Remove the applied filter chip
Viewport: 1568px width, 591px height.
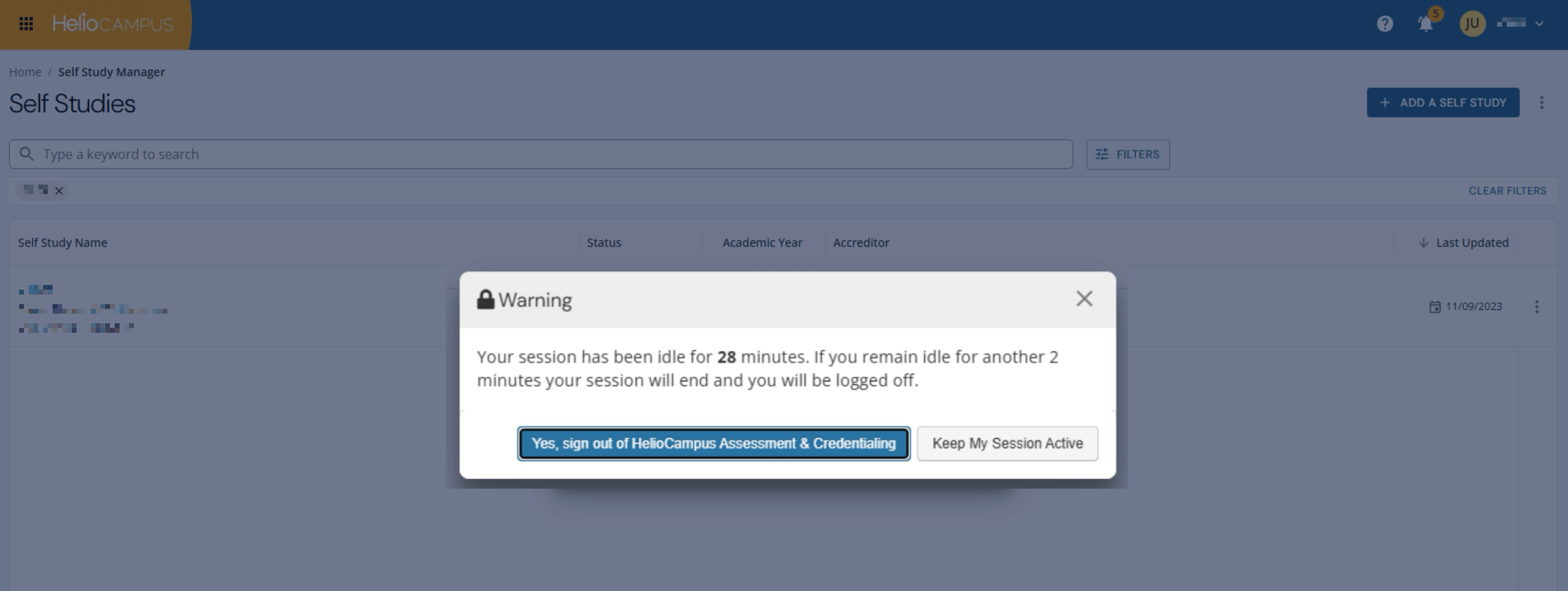[x=59, y=191]
